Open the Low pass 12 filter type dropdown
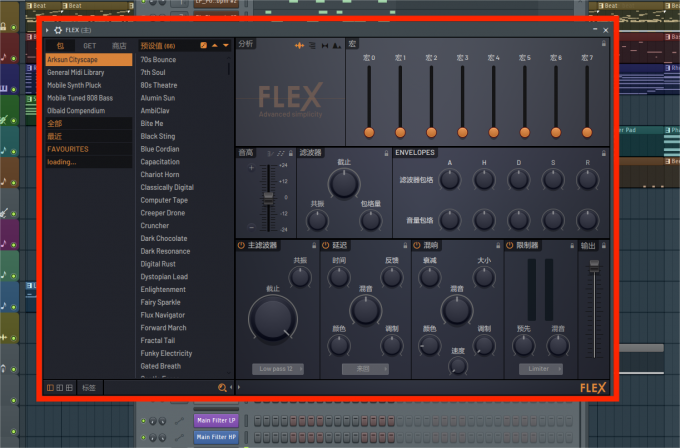 click(278, 369)
